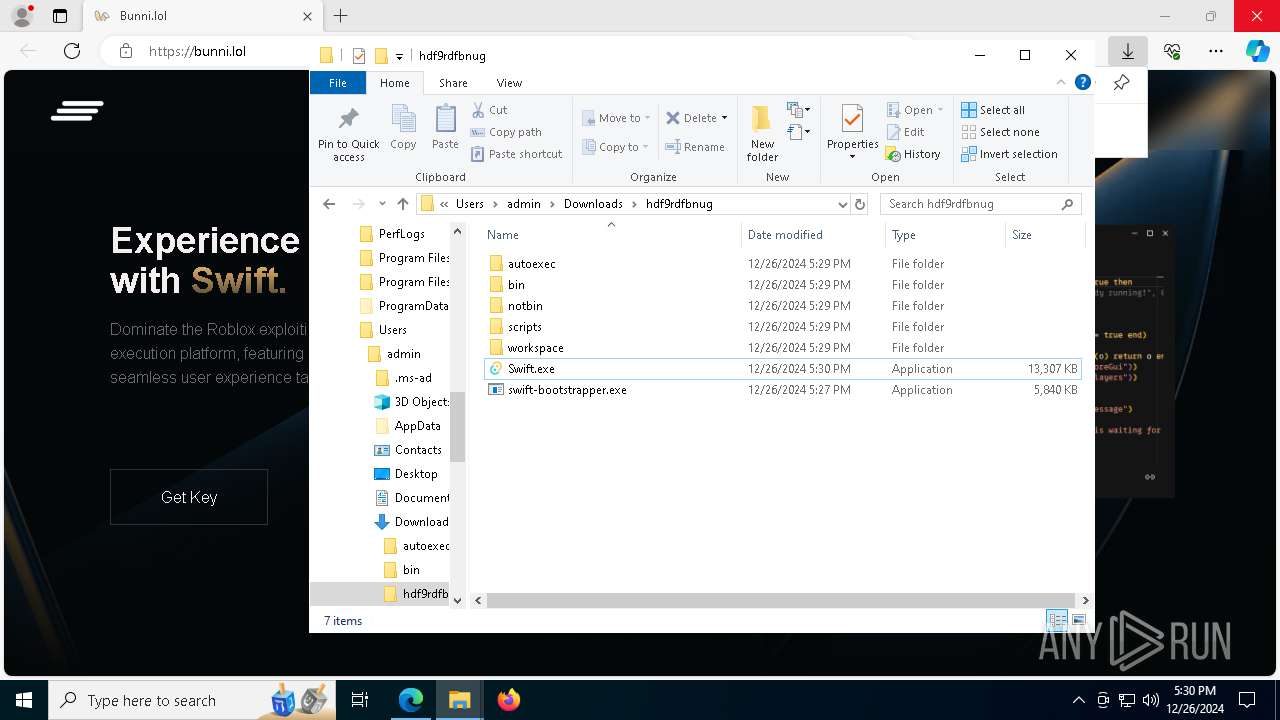Viewport: 1280px width, 720px height.
Task: Refresh the Edge browser page
Action: [x=72, y=51]
